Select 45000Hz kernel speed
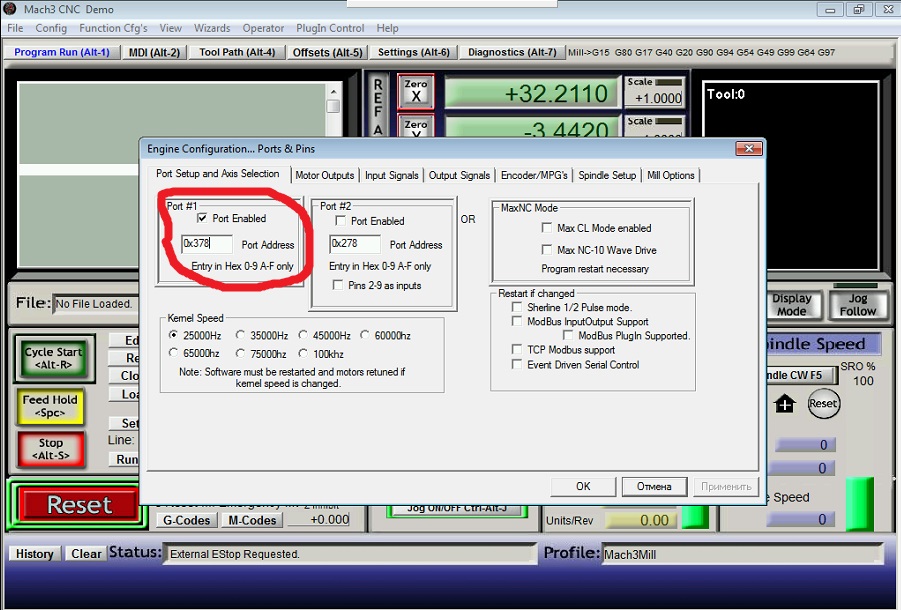This screenshot has width=901, height=610. coord(303,335)
